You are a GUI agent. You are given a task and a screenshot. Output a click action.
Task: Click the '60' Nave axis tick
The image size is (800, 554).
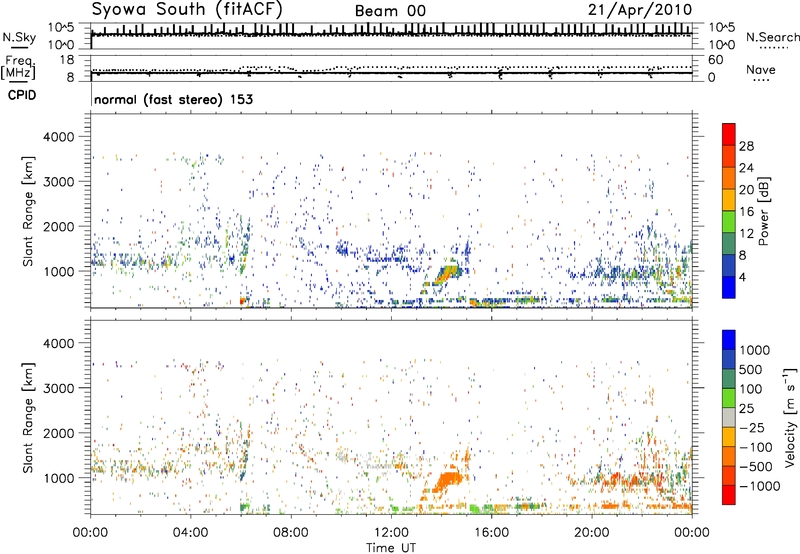click(716, 60)
